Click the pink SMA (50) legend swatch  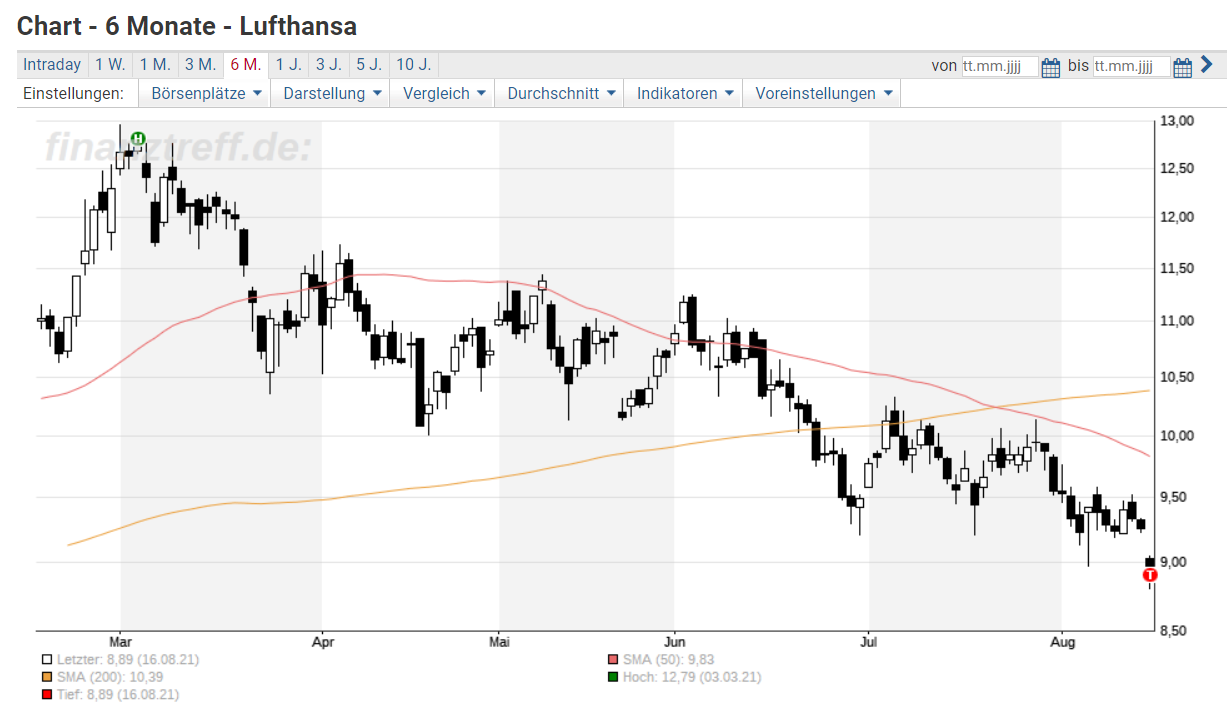[x=613, y=660]
